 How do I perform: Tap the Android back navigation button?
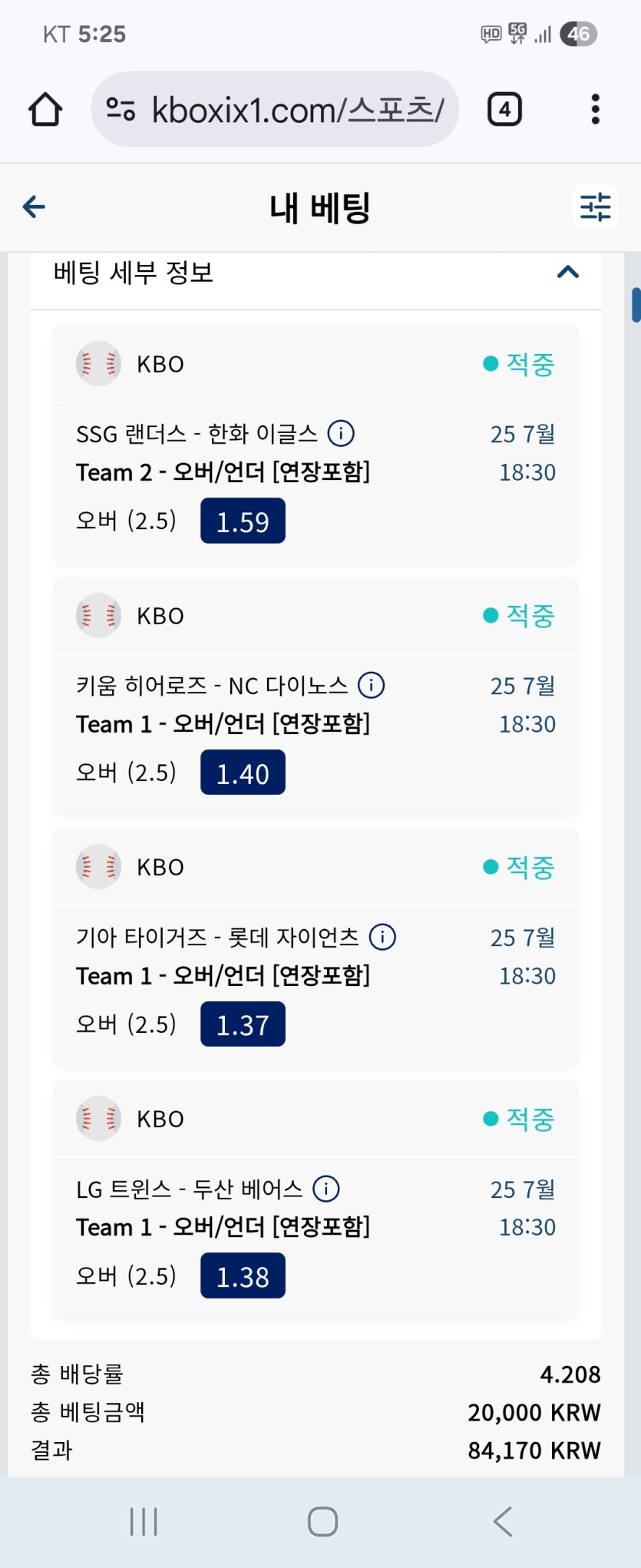pos(503,1521)
